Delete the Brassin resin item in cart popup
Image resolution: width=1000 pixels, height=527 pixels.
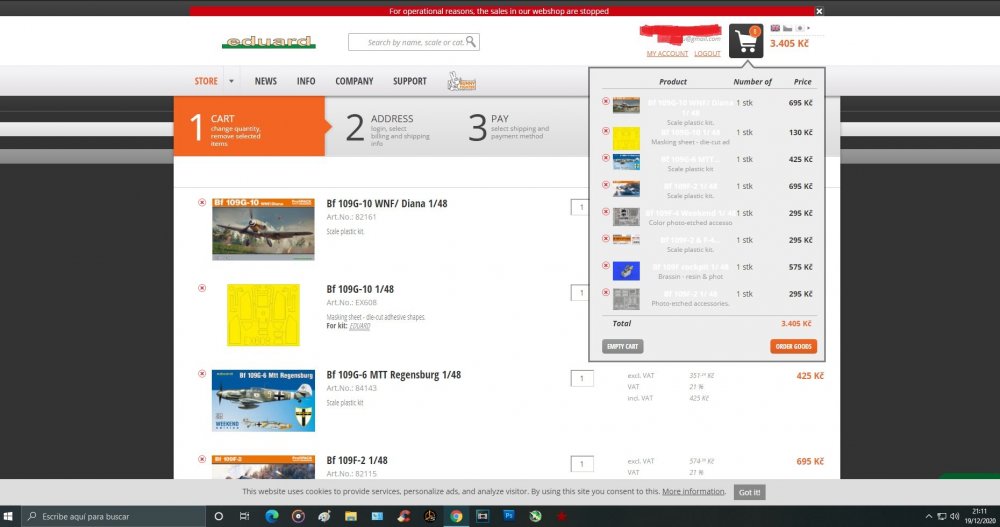tap(606, 266)
